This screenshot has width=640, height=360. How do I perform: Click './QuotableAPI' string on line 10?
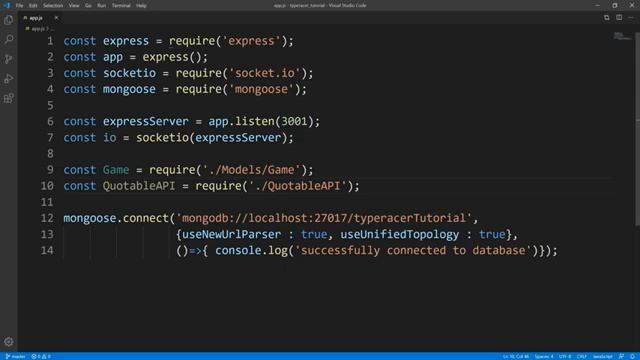297,186
